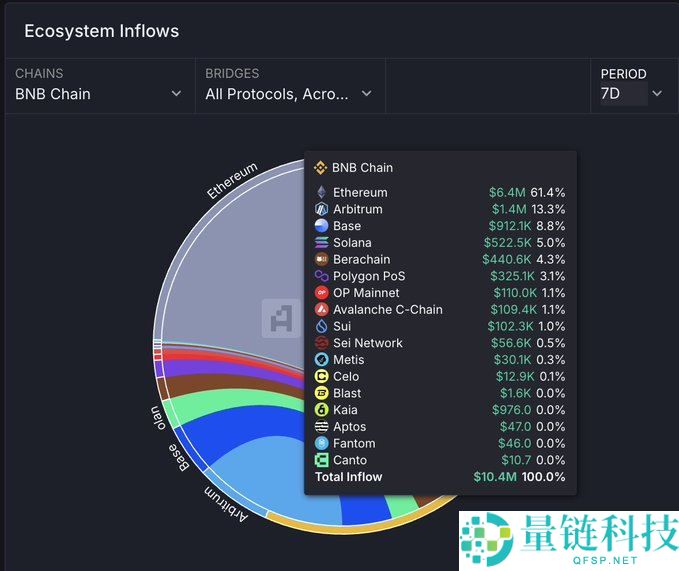
Task: Select the dark blue Base flow in chart
Action: [x=260, y=422]
